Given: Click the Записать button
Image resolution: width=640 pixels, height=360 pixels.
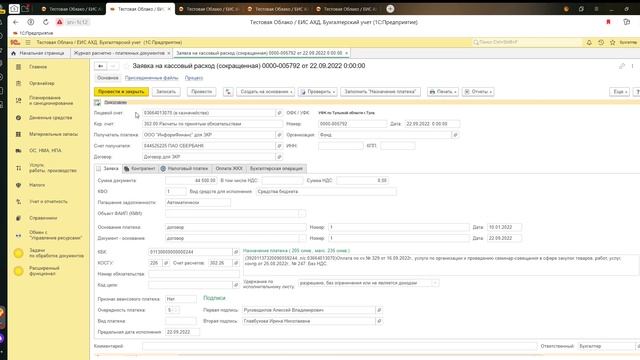Looking at the screenshot, I should (166, 92).
